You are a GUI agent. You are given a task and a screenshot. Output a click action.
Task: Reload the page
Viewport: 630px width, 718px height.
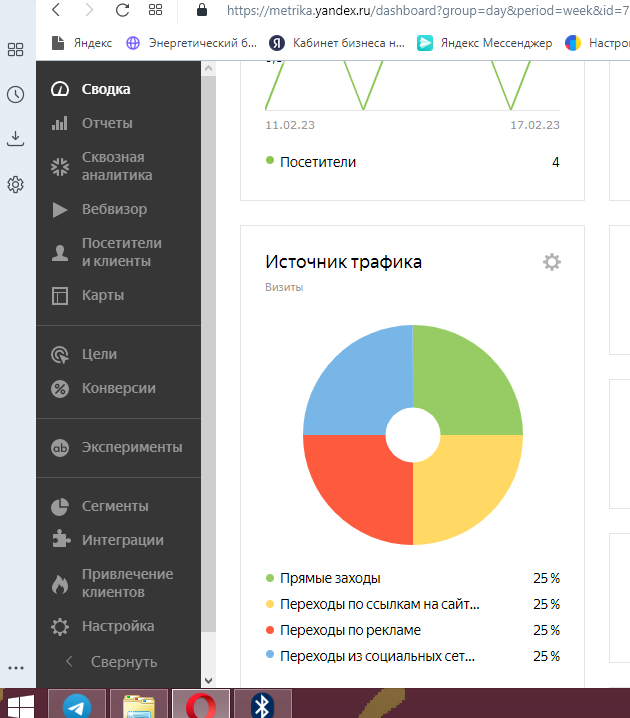[x=122, y=10]
